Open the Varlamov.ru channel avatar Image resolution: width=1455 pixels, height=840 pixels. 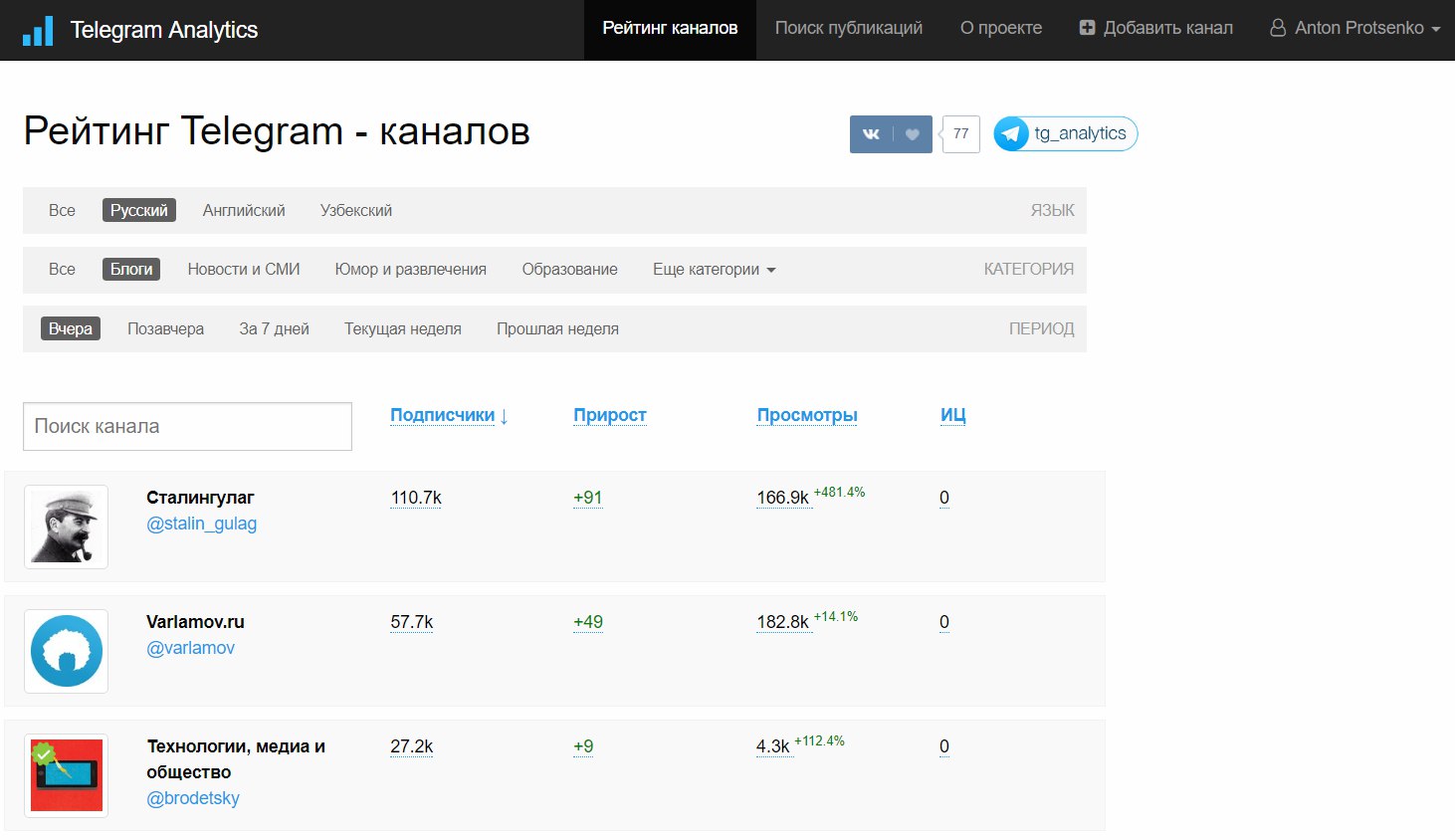[x=66, y=651]
